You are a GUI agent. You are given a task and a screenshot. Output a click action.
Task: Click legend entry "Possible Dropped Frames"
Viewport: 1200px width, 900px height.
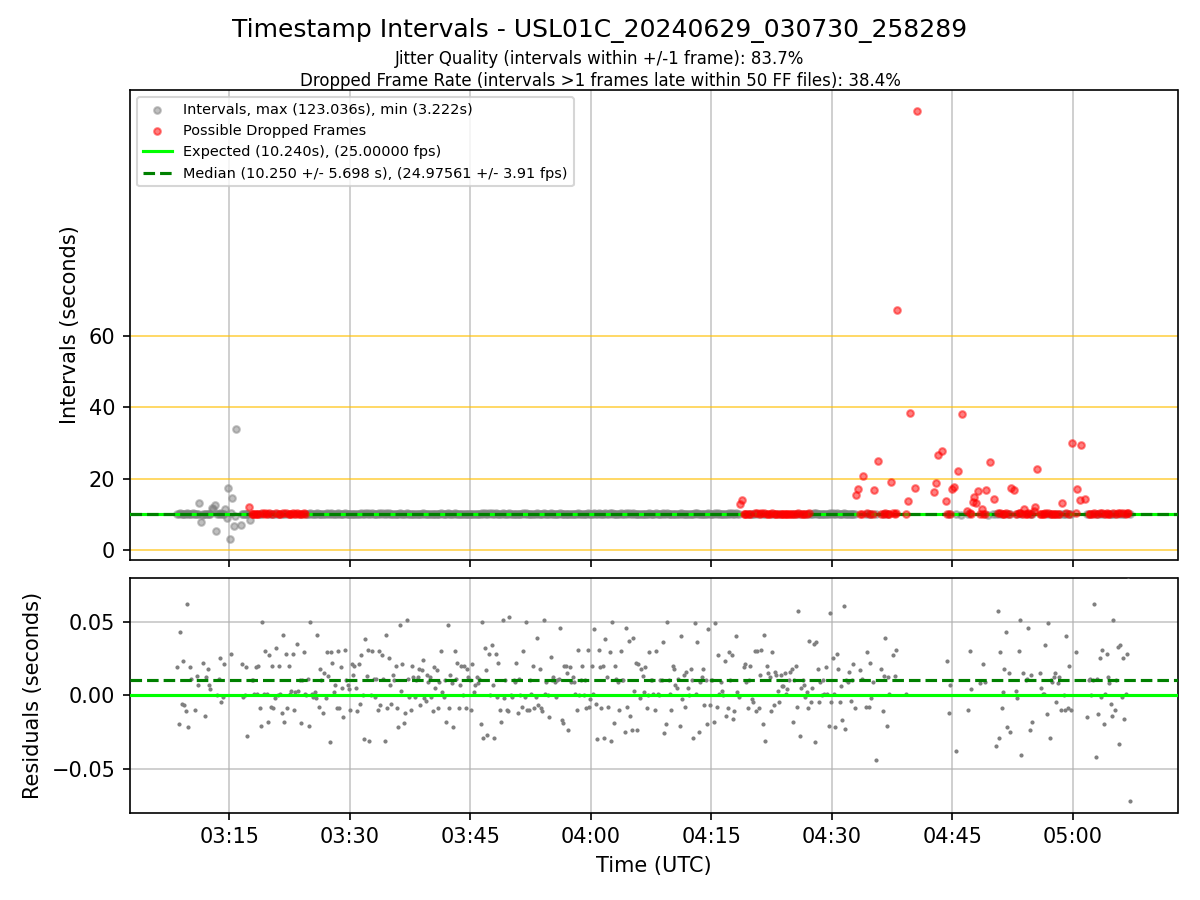(x=274, y=130)
